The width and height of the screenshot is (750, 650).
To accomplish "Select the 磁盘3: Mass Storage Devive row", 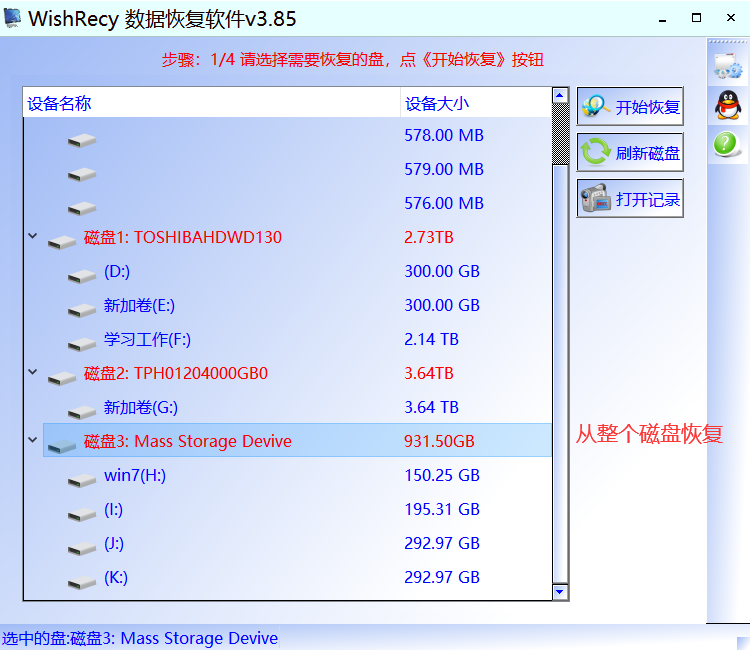I will tap(297, 441).
